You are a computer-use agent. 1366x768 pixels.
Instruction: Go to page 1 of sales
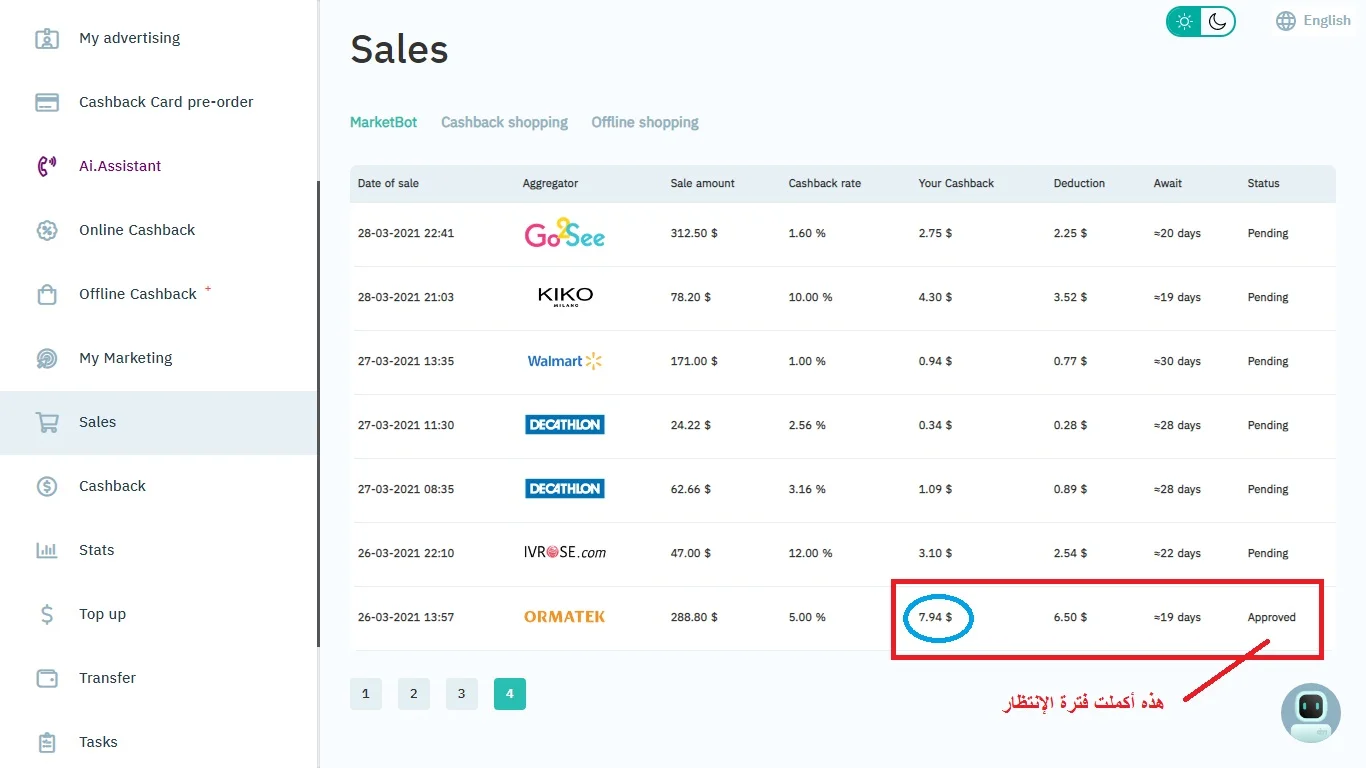click(x=366, y=694)
